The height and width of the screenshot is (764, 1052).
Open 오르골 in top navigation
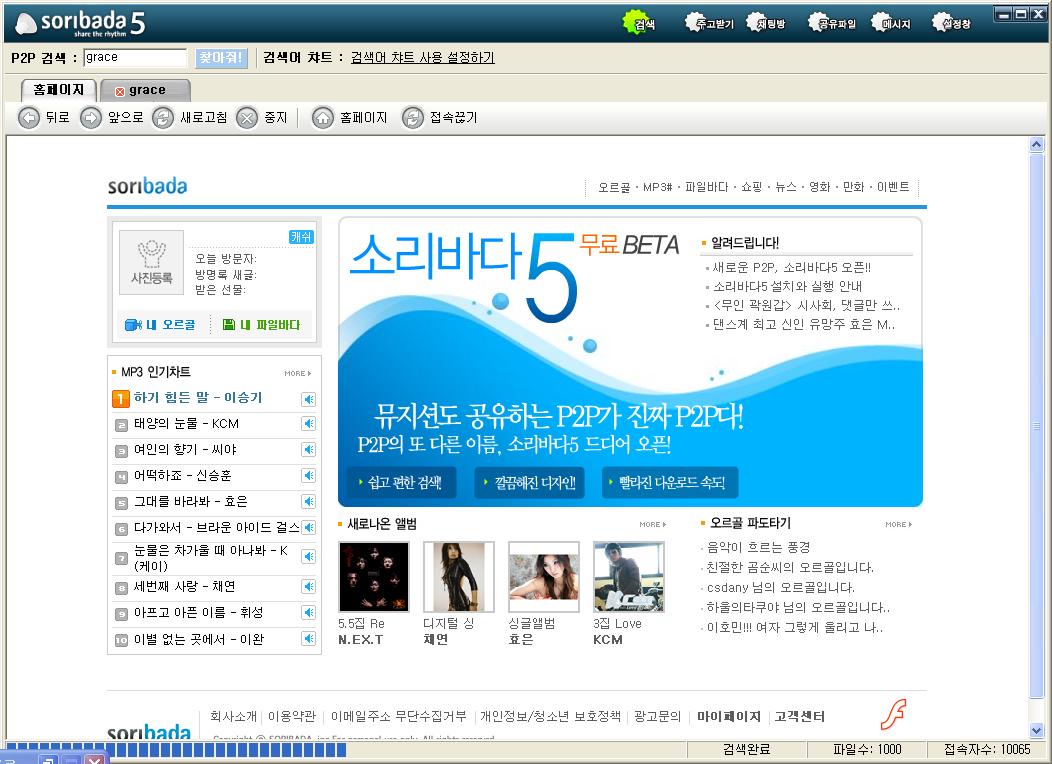click(614, 187)
